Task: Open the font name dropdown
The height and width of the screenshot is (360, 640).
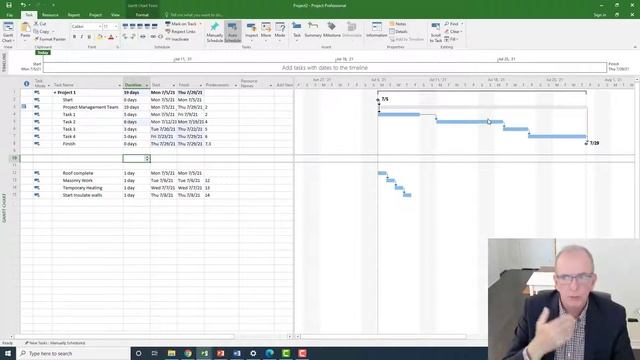Action: pyautogui.click(x=100, y=27)
